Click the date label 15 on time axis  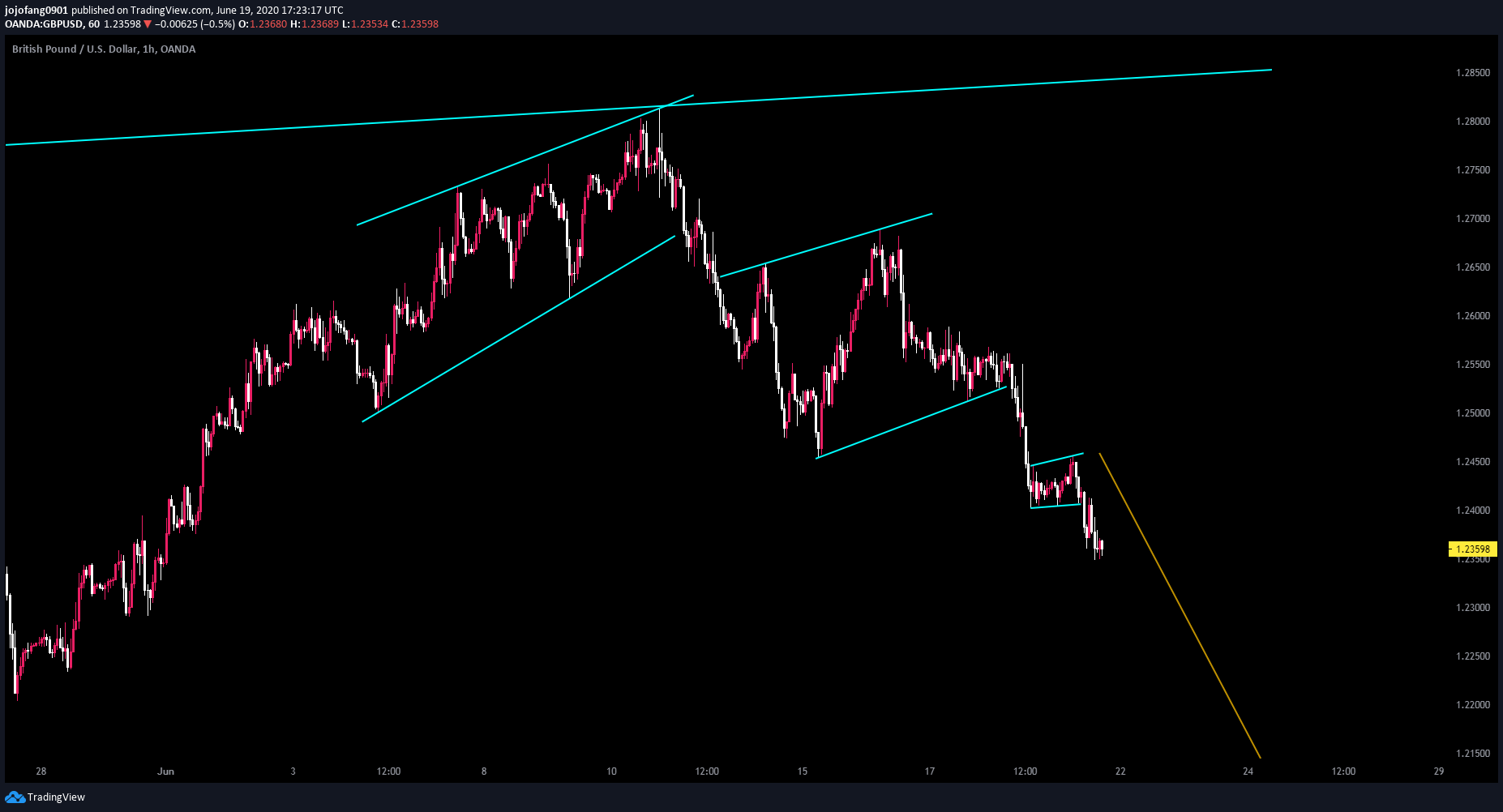click(x=803, y=771)
